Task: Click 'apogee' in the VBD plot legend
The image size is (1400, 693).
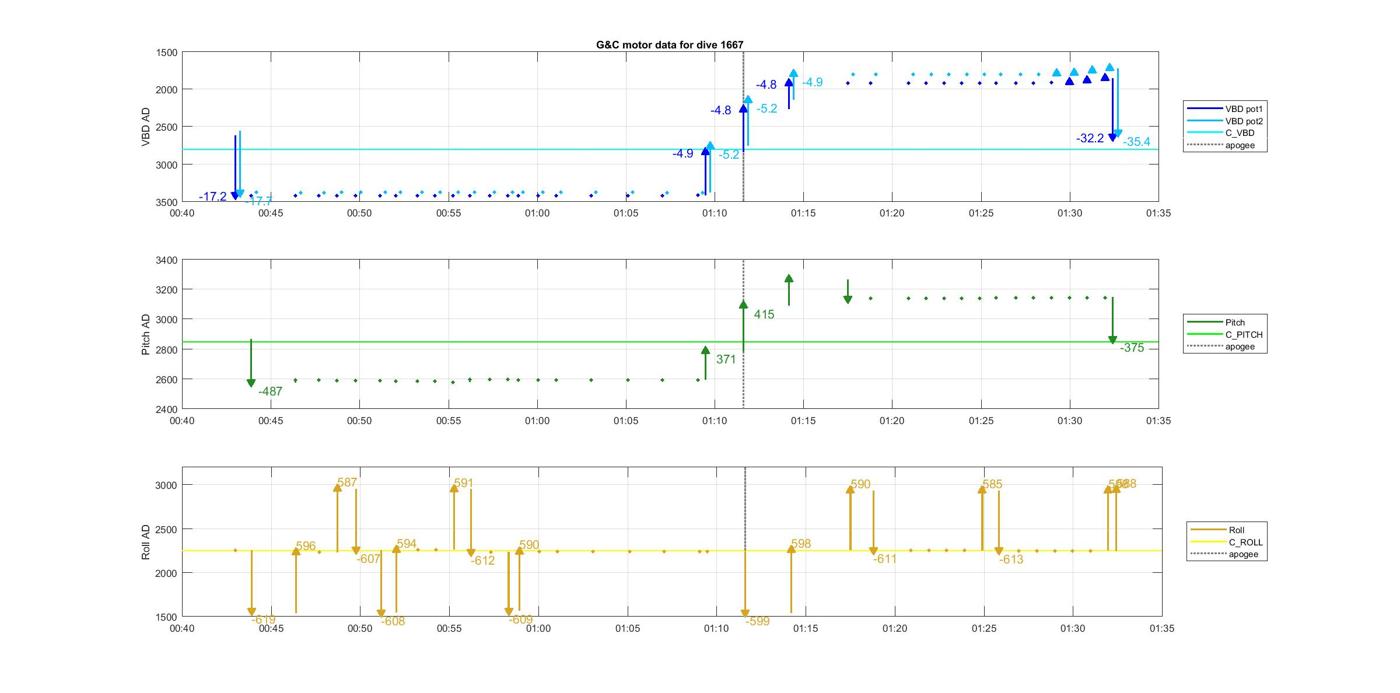Action: click(1240, 145)
